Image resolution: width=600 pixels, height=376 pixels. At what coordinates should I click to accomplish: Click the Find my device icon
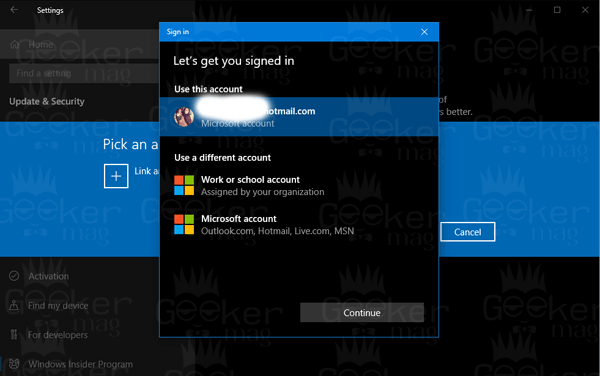point(14,305)
